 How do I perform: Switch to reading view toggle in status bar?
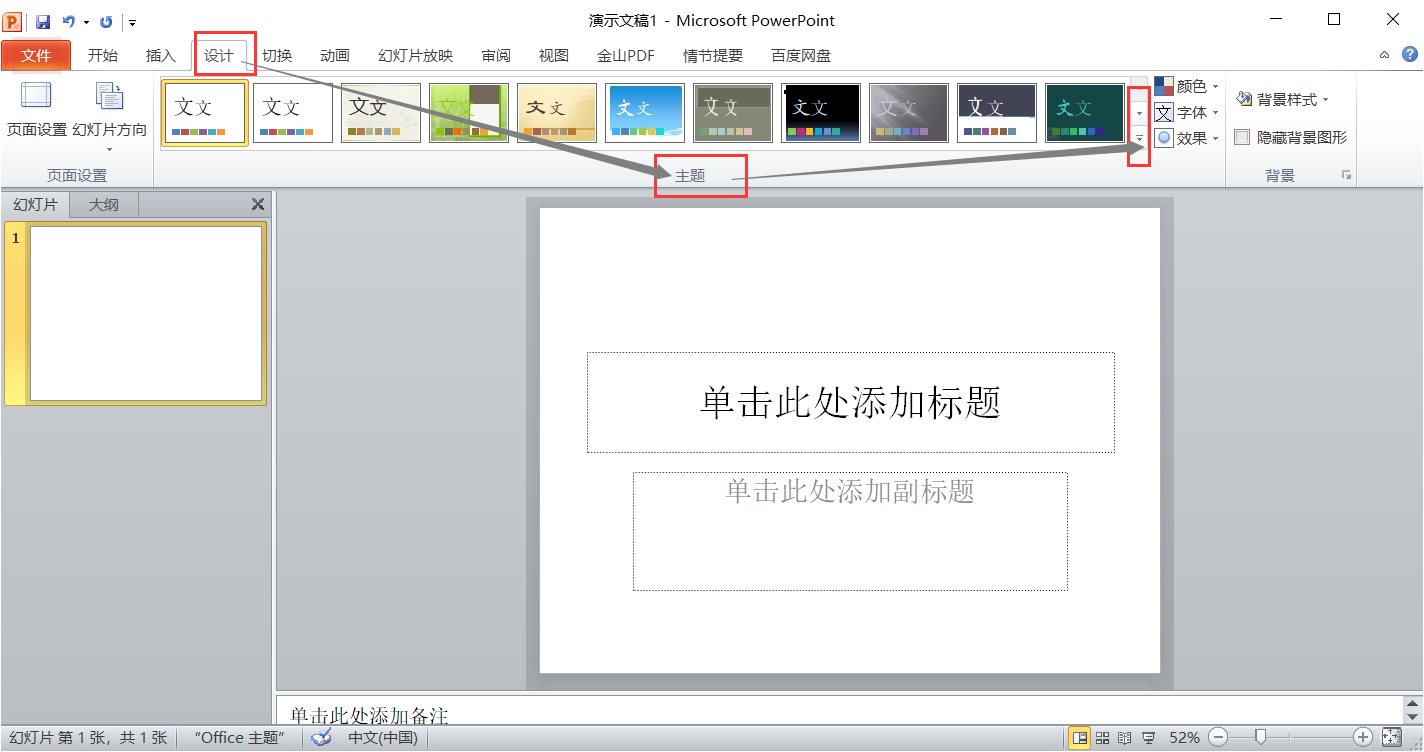(1125, 738)
